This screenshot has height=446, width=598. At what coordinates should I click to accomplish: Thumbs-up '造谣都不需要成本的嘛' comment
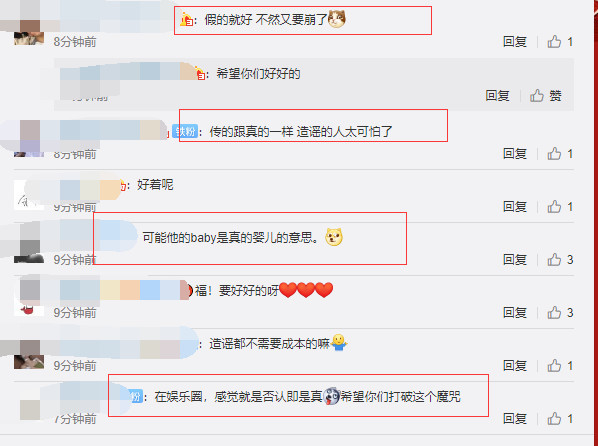click(560, 366)
